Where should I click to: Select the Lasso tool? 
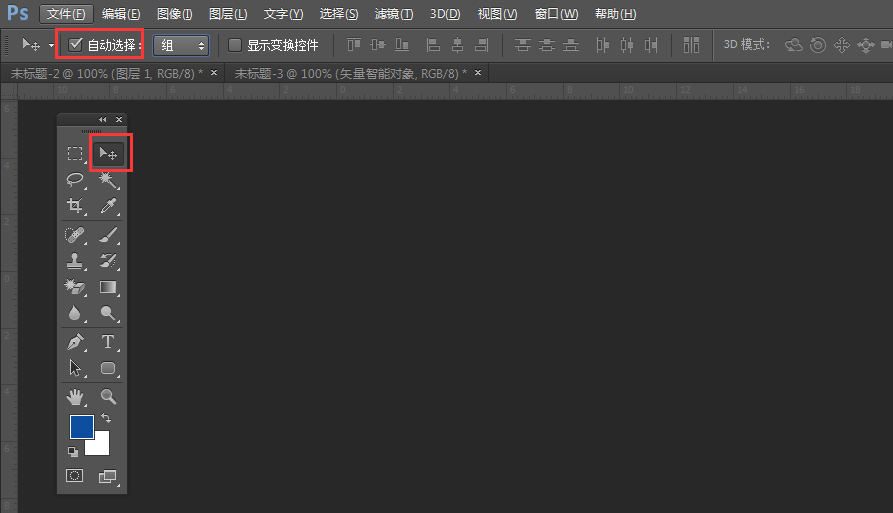coord(75,180)
